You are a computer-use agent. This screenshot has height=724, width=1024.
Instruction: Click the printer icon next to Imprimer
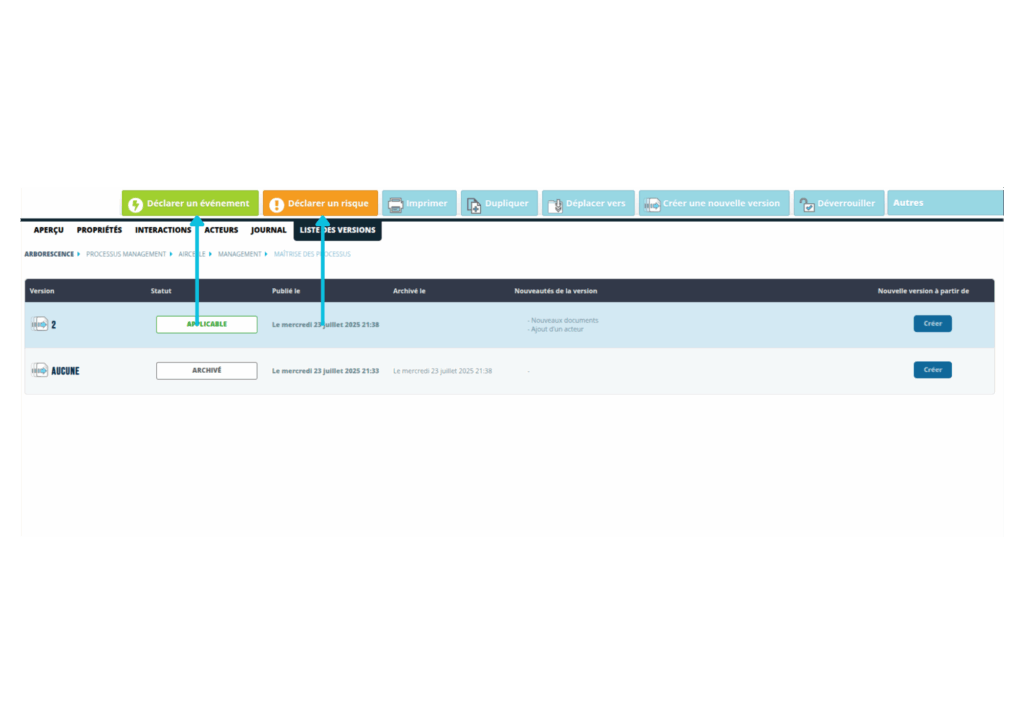coord(395,205)
